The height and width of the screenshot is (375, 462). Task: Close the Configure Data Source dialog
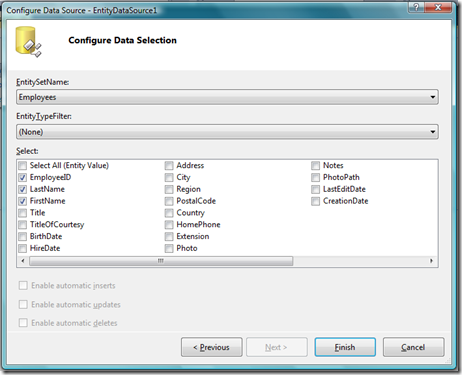(x=438, y=7)
